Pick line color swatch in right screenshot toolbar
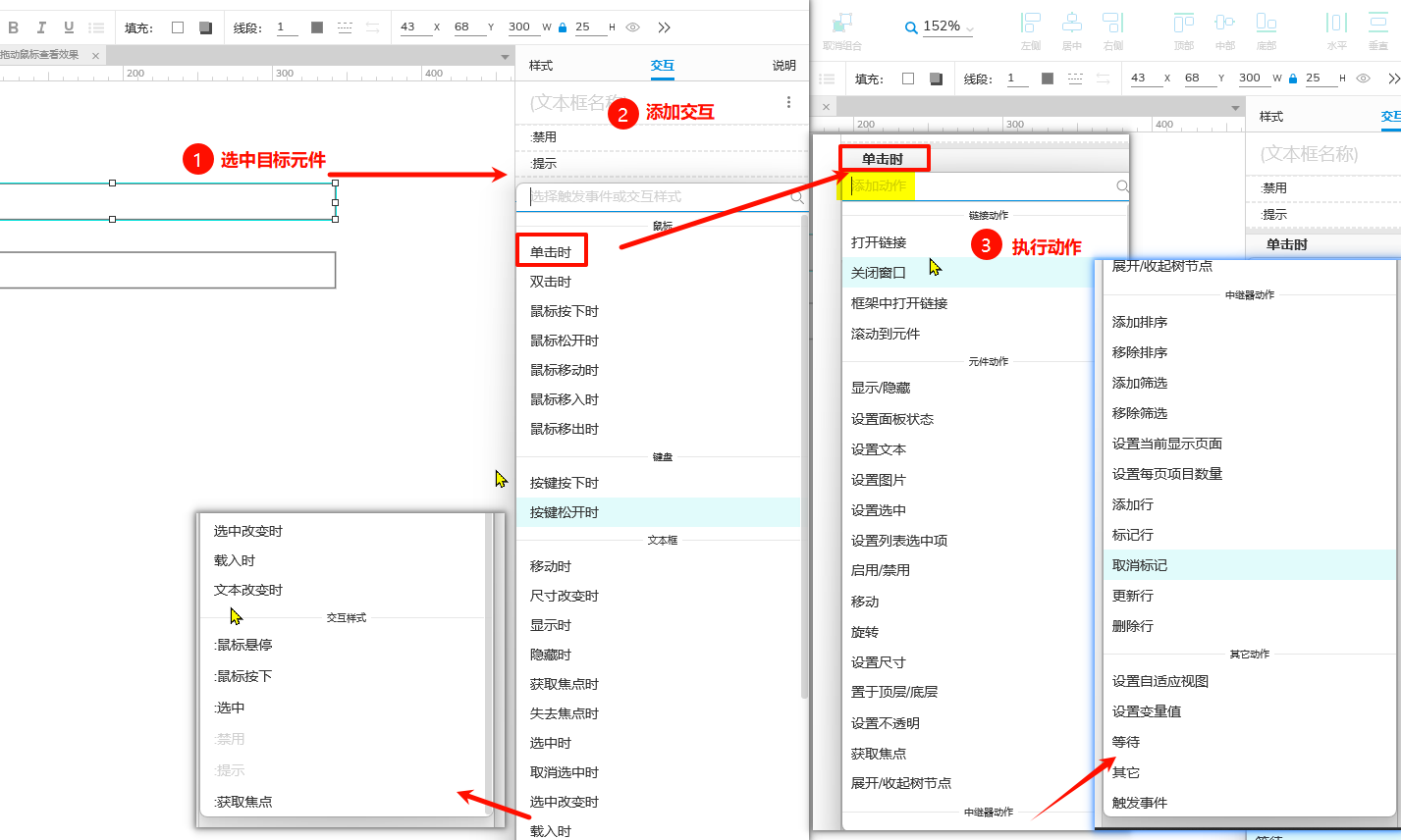This screenshot has height=840, width=1401. 1048,79
